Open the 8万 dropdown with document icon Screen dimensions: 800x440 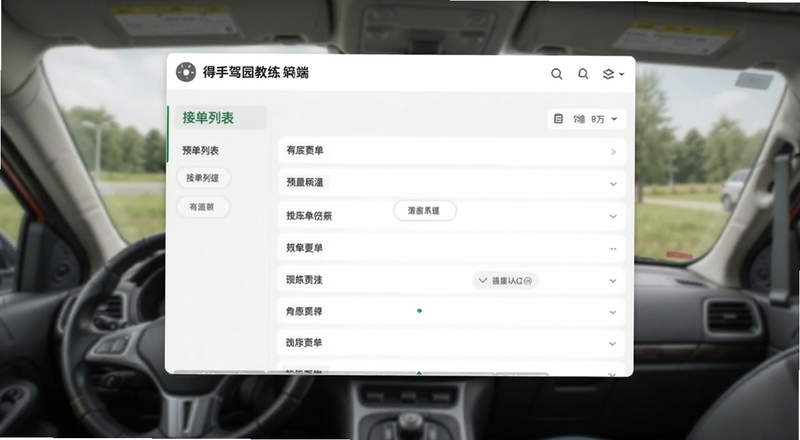point(586,119)
